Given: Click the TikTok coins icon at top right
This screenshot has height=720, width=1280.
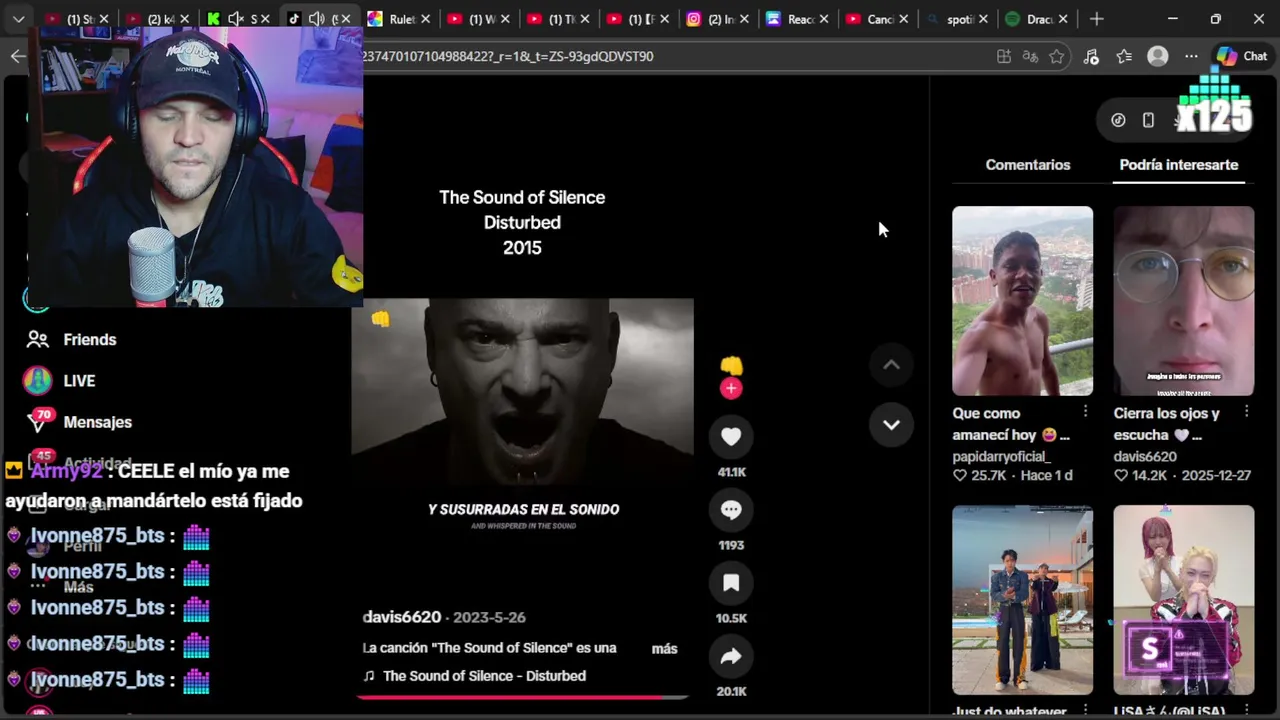Looking at the screenshot, I should (x=1118, y=120).
